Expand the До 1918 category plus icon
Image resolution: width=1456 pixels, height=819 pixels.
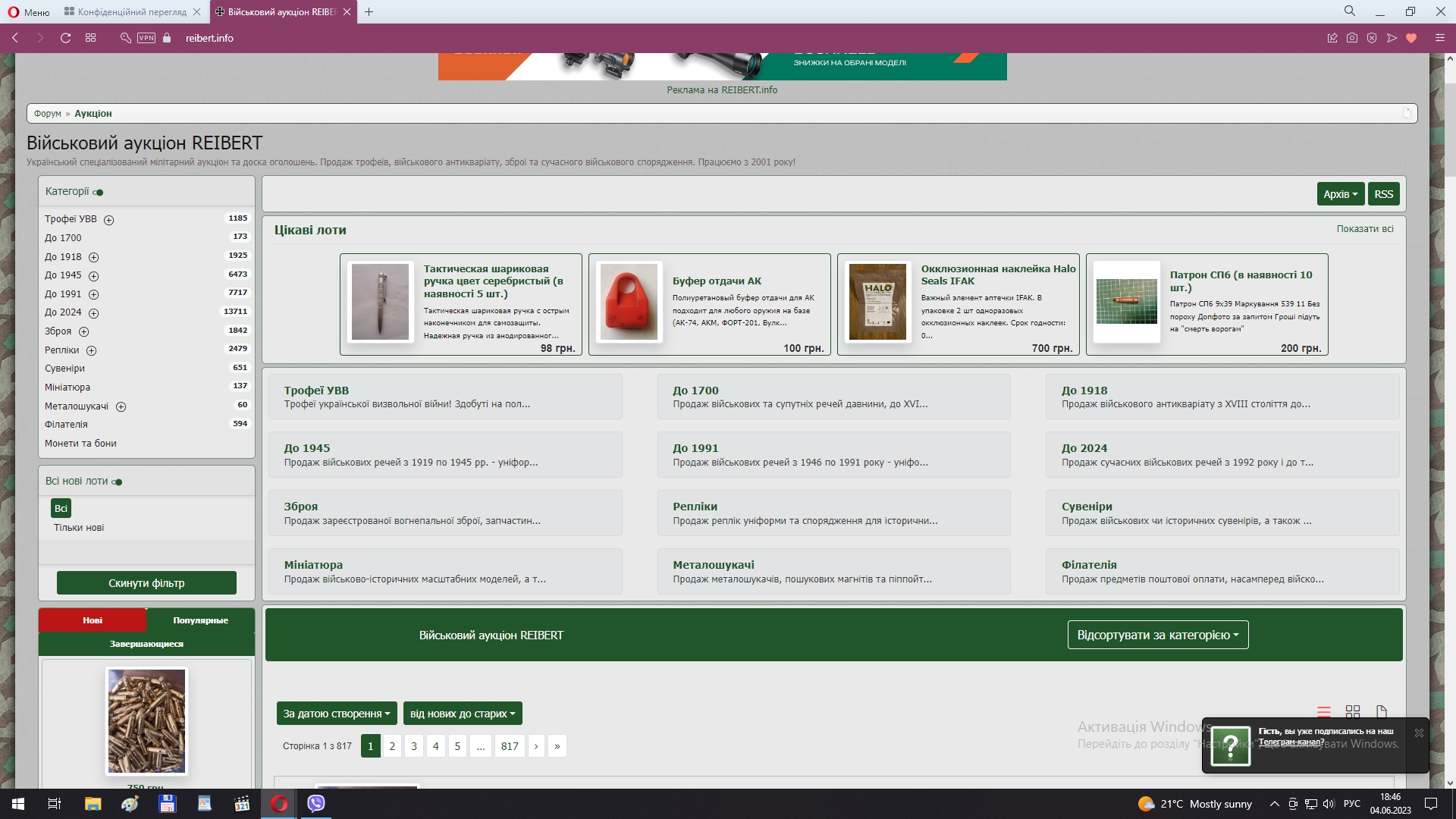[x=94, y=258]
